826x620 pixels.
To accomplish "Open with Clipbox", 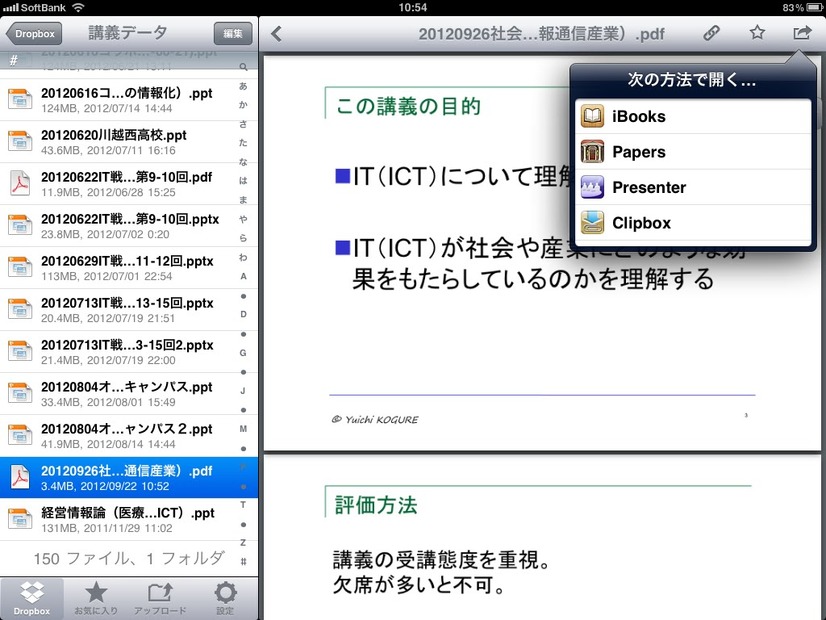I will pos(693,223).
